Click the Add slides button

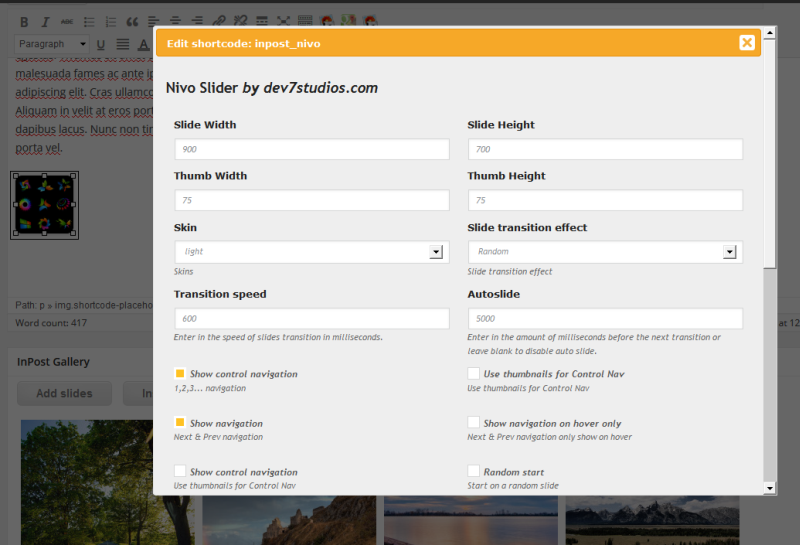(x=64, y=393)
